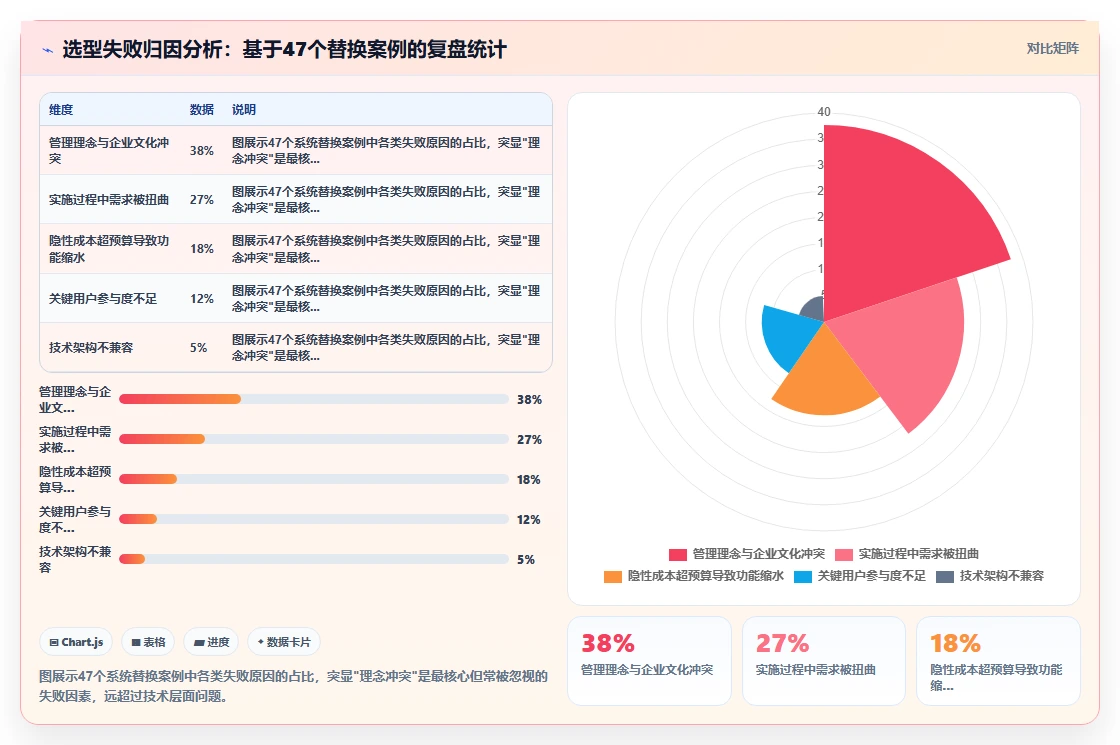Toggle 实施过程中需求被扭曲 legend swatch
The image size is (1120, 745).
(844, 554)
